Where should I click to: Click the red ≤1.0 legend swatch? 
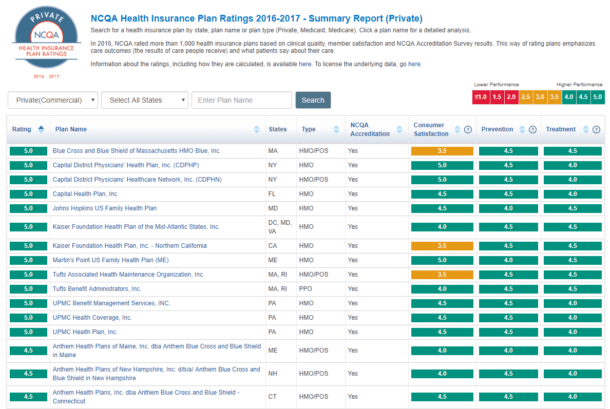(480, 97)
